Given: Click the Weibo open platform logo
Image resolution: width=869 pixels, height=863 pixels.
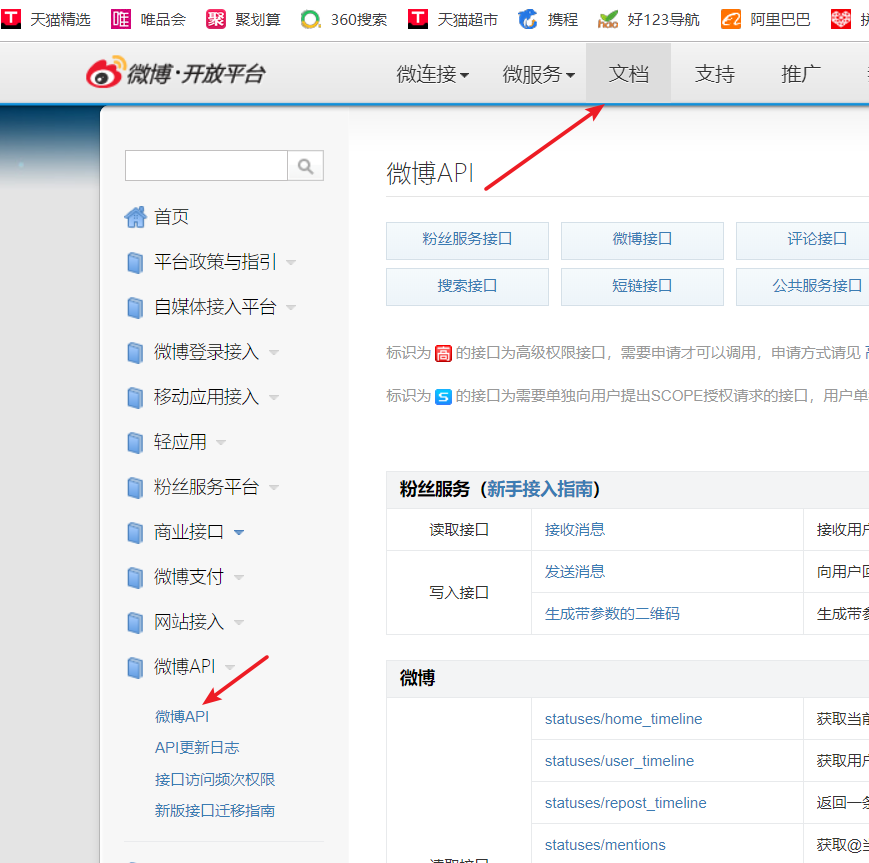Looking at the screenshot, I should pos(176,72).
